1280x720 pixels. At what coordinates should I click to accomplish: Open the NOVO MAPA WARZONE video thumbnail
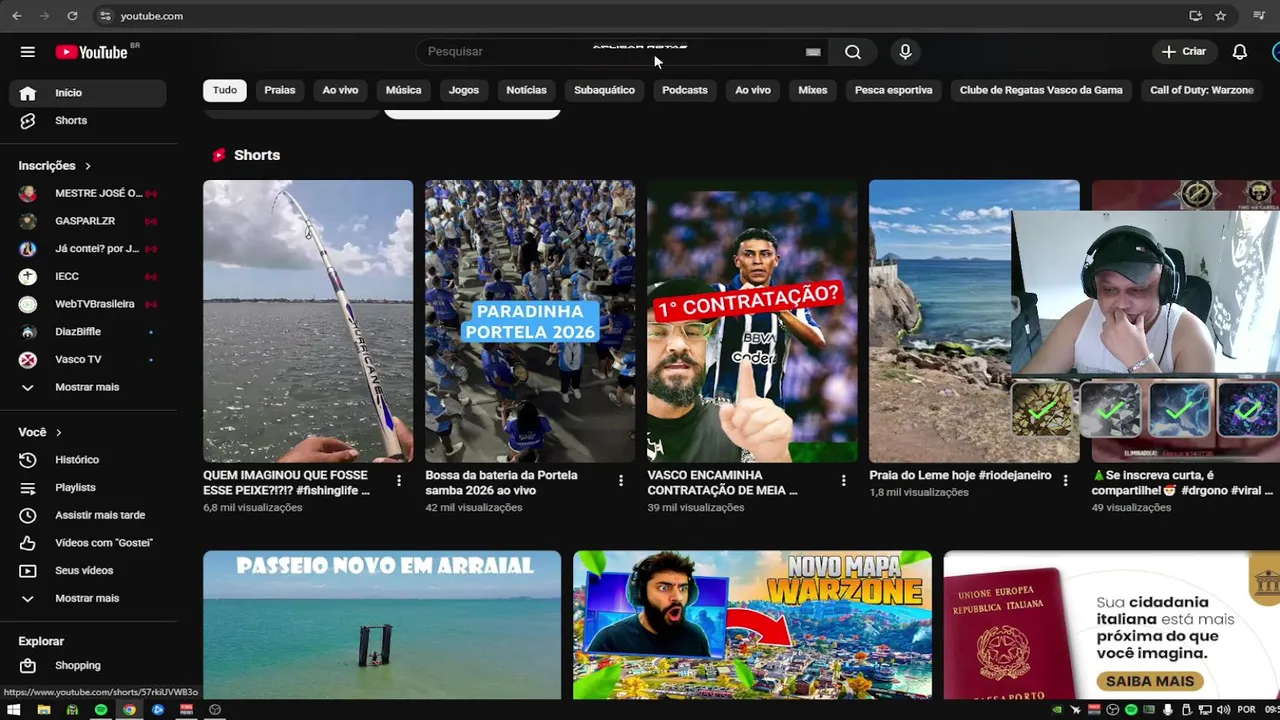tap(752, 625)
